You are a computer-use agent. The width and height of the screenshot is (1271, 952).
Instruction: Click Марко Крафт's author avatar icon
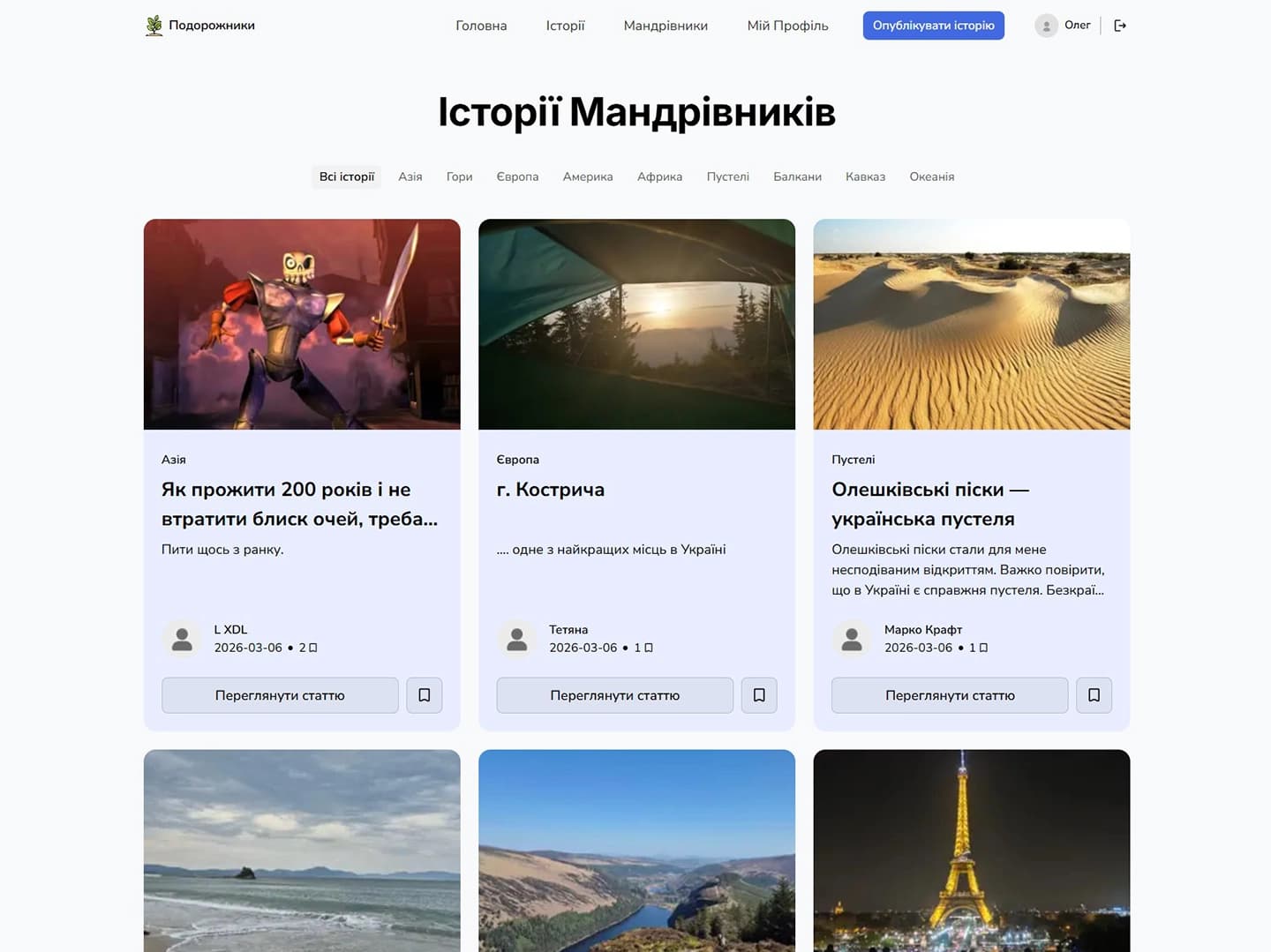click(x=852, y=638)
